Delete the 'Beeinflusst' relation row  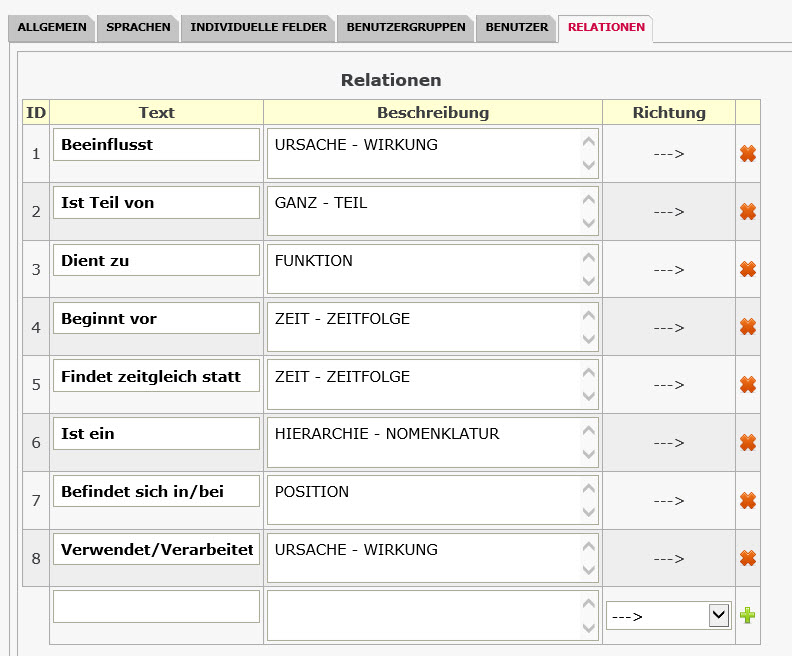(747, 153)
